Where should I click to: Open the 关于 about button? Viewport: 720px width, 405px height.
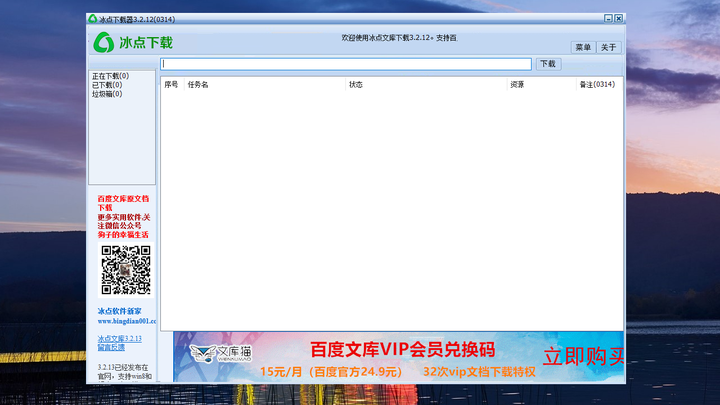(x=608, y=47)
